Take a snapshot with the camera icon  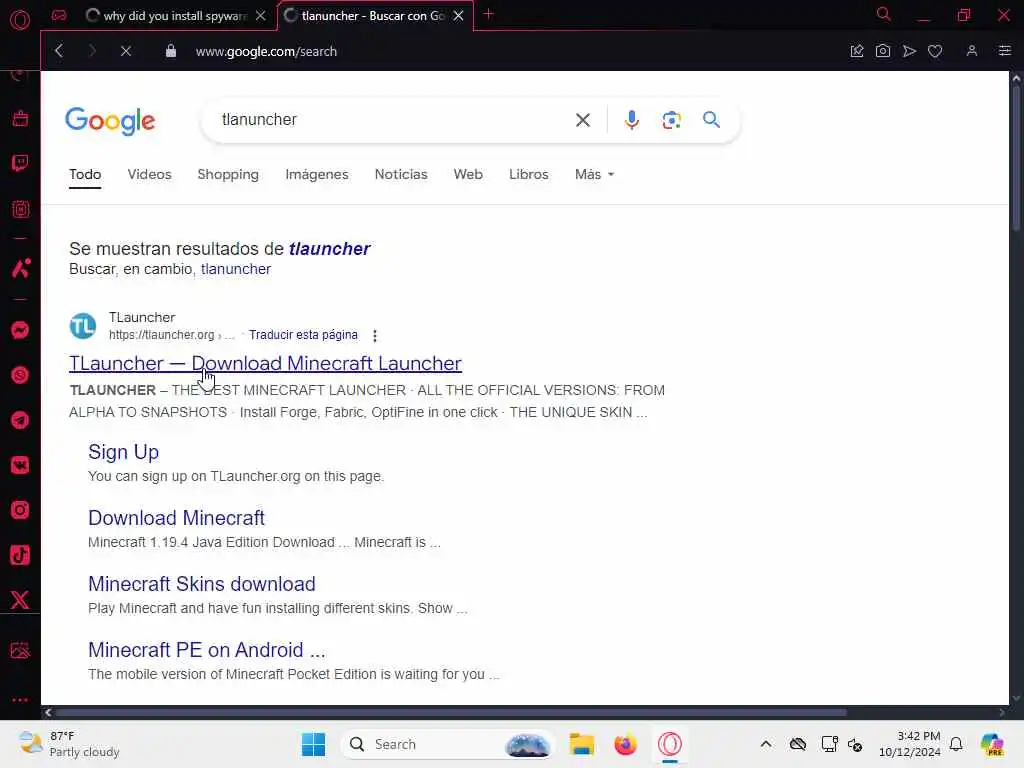[883, 51]
